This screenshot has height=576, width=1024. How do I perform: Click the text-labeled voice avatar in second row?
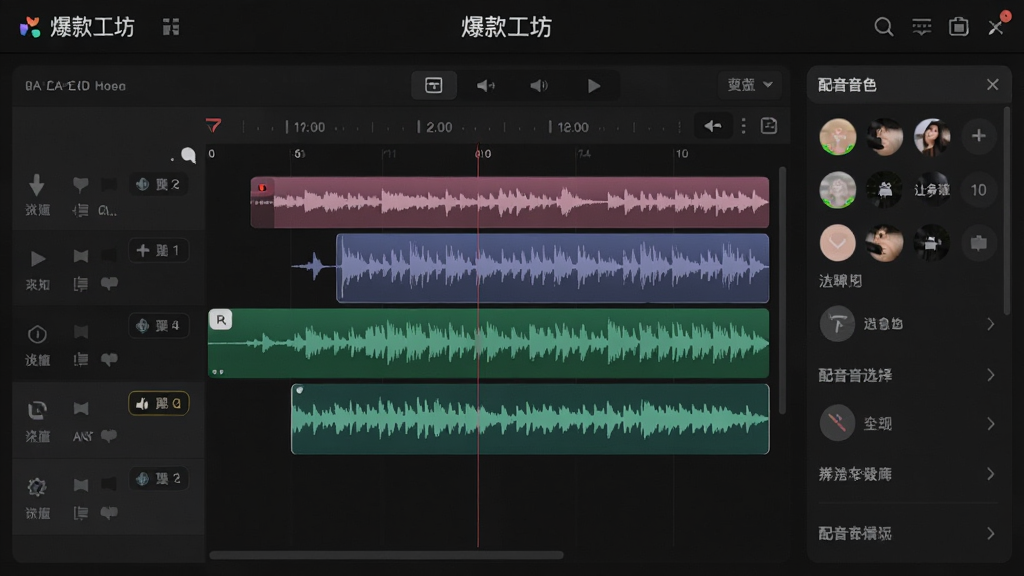932,190
